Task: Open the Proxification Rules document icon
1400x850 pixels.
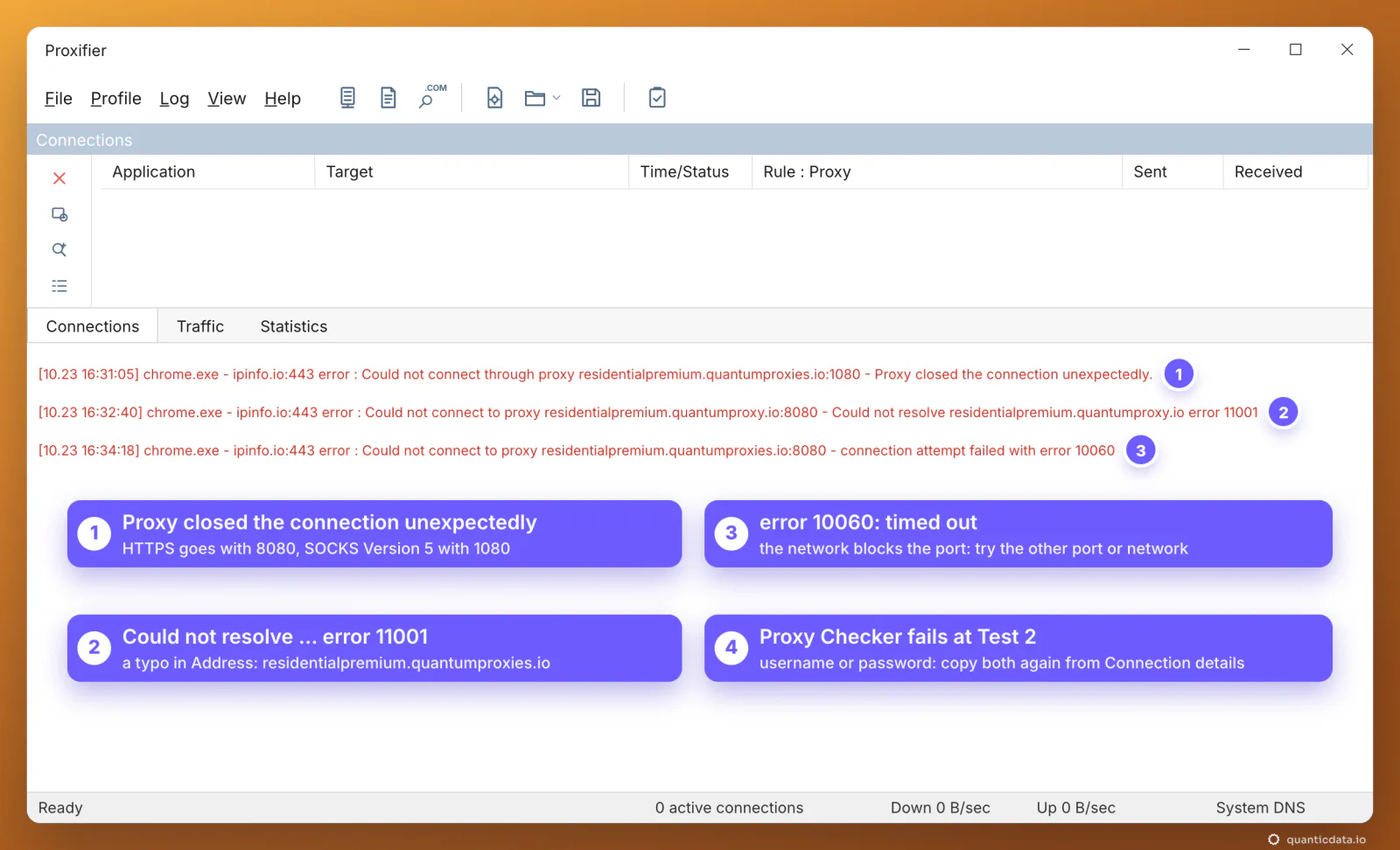Action: [x=388, y=98]
